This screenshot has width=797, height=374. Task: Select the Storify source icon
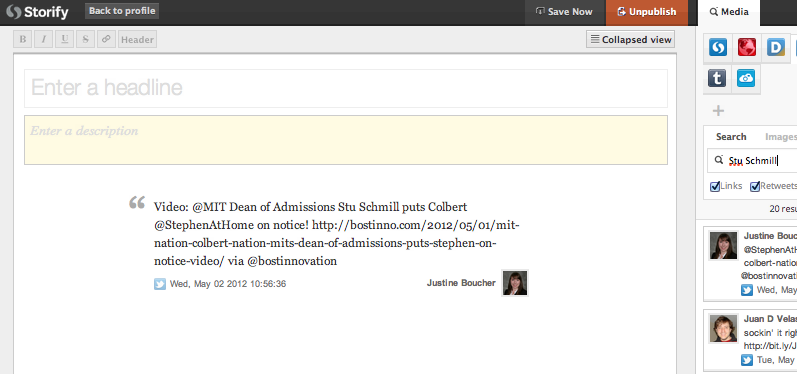point(718,48)
